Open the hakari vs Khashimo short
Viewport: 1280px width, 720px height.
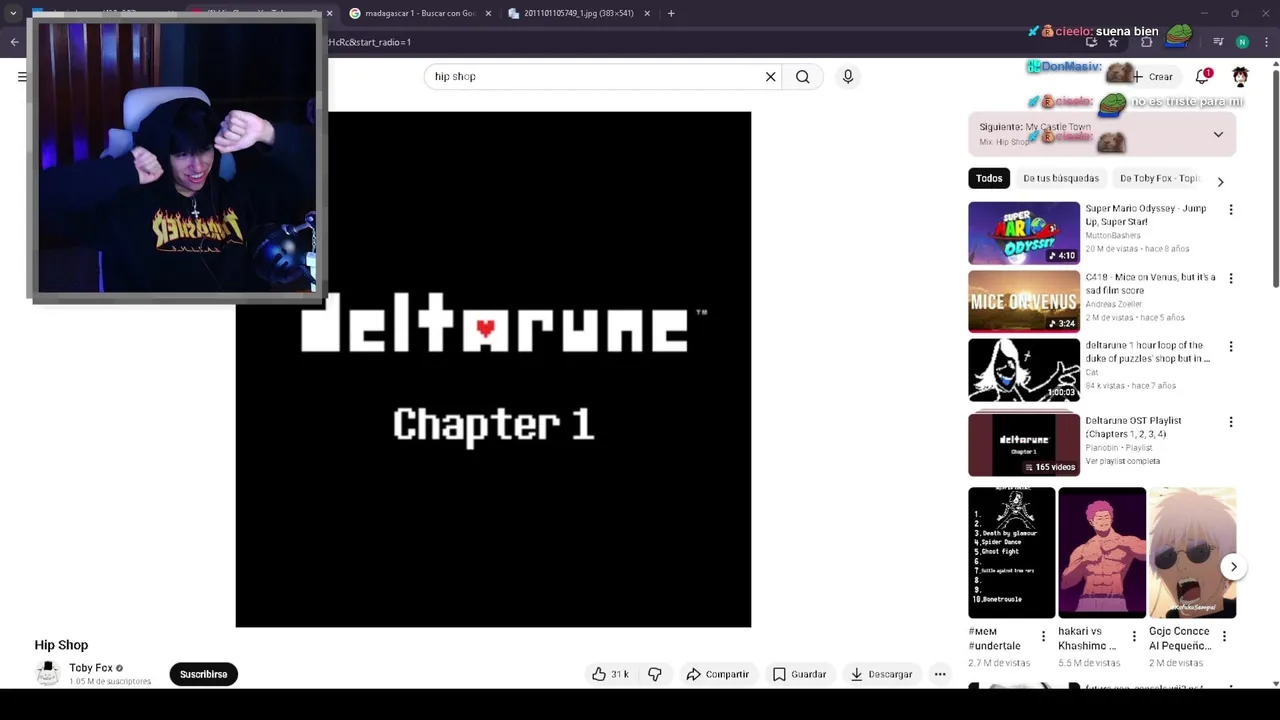(1102, 553)
